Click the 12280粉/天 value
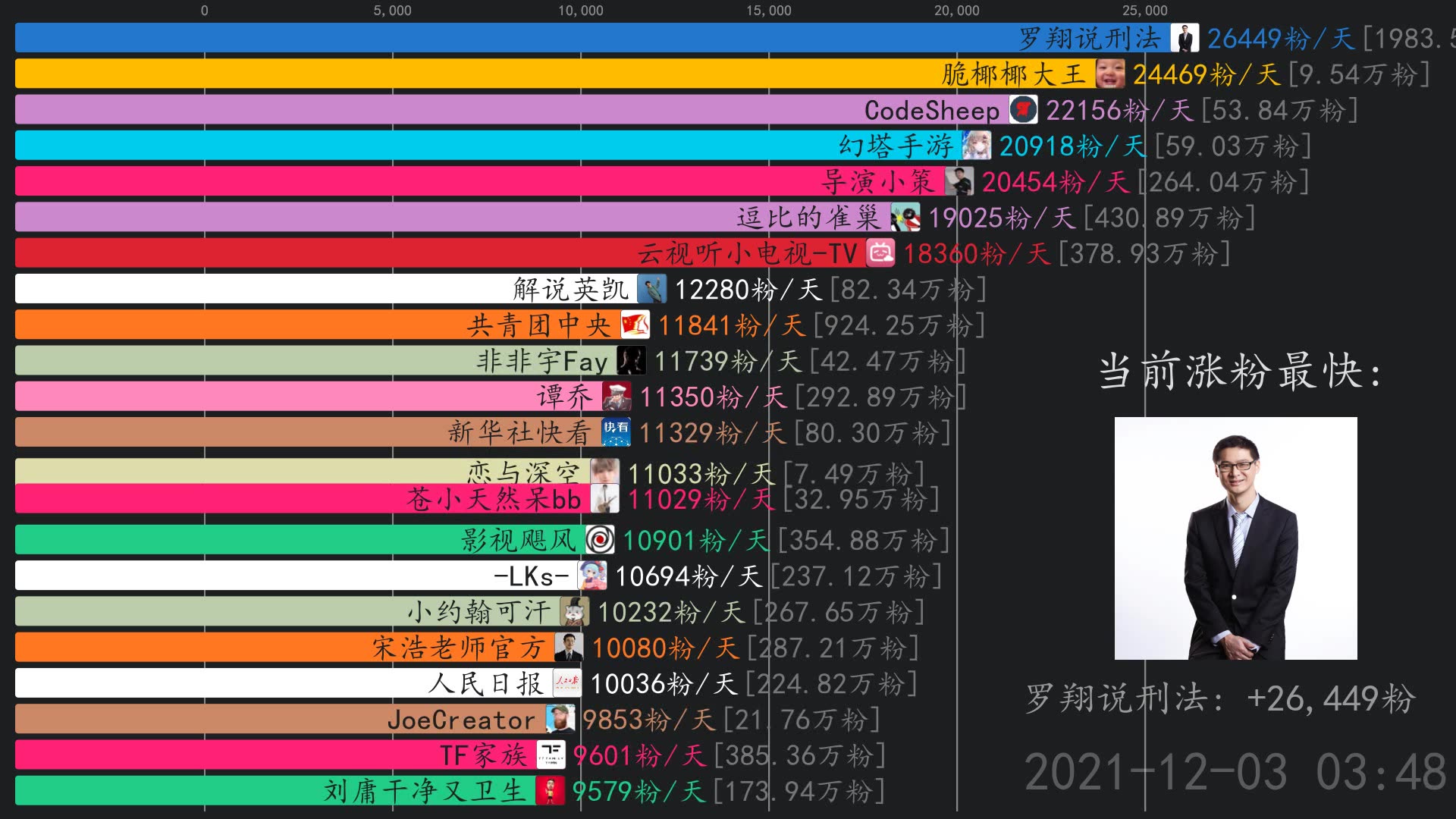The image size is (1456, 819). 748,290
